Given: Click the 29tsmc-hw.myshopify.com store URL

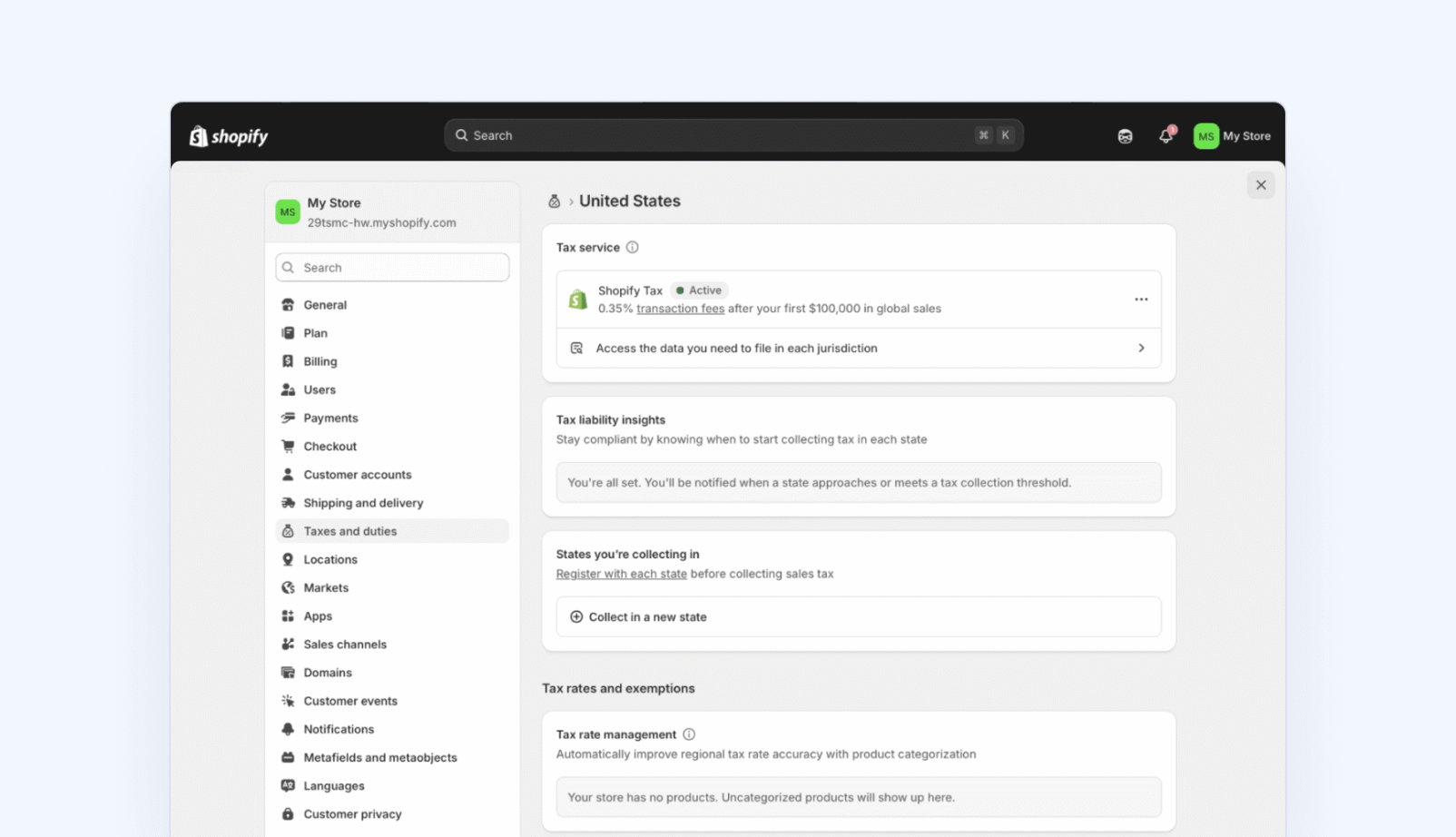Looking at the screenshot, I should coord(381,222).
